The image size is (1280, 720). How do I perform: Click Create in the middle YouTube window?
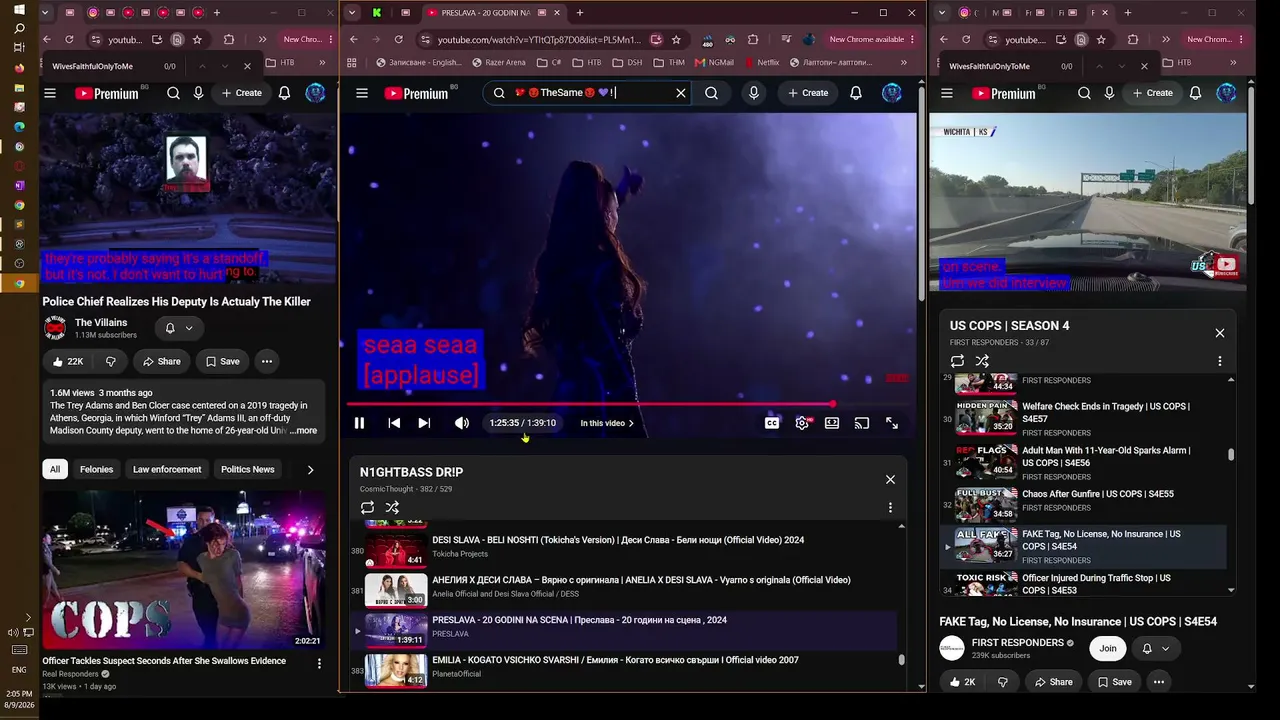click(x=808, y=93)
